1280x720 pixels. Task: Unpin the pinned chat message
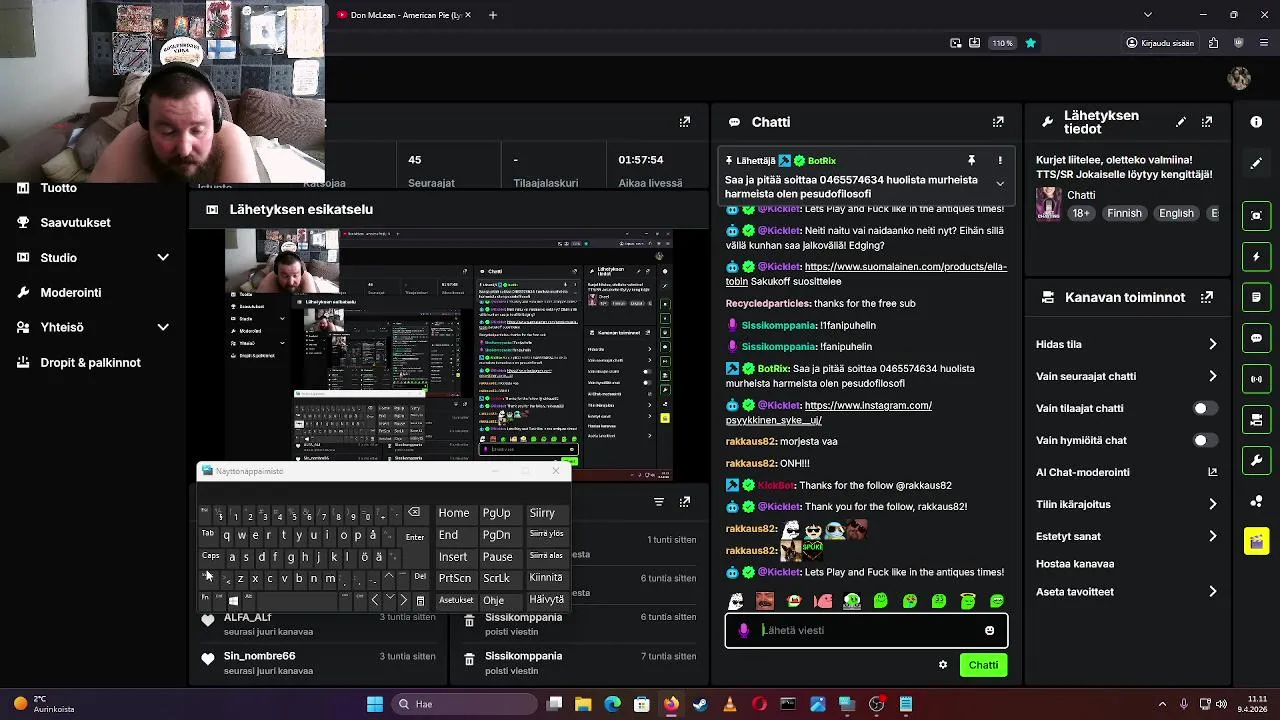coord(971,160)
